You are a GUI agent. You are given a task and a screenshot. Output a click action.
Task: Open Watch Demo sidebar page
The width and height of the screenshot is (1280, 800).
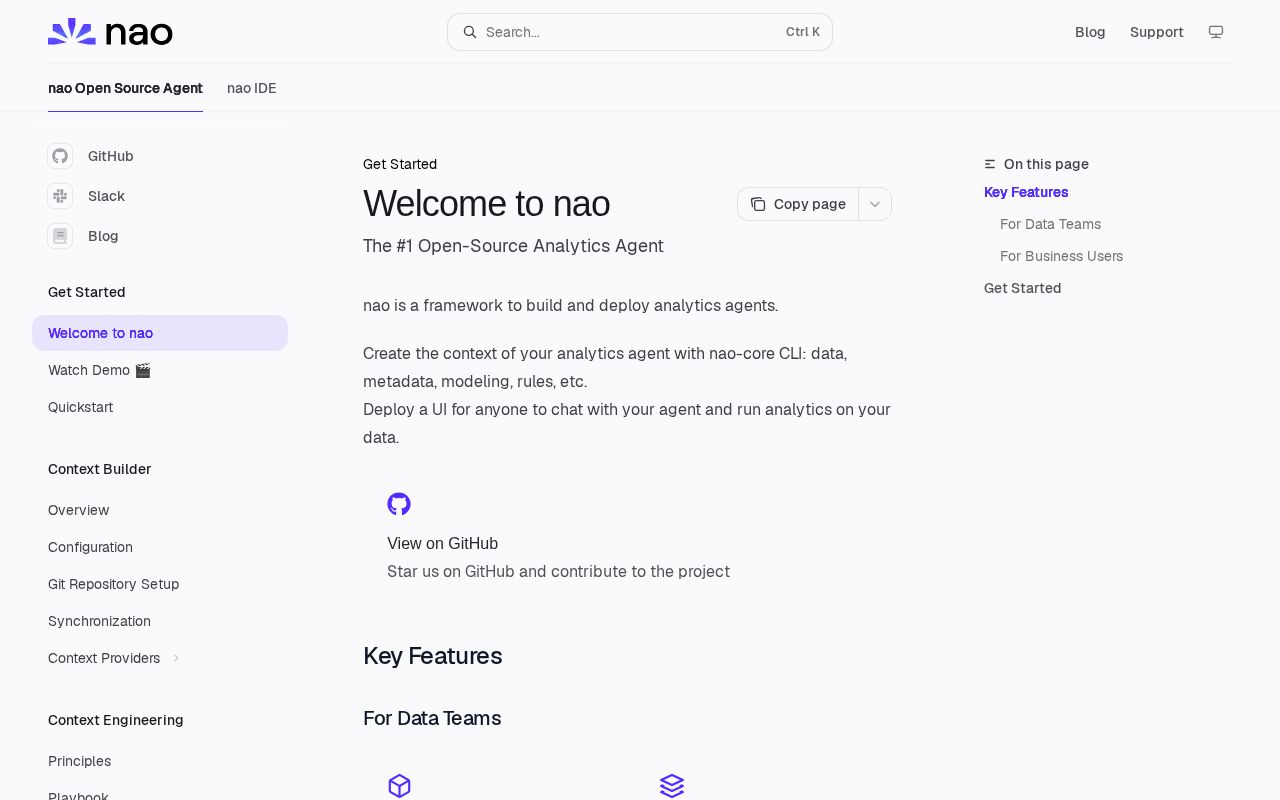160,370
